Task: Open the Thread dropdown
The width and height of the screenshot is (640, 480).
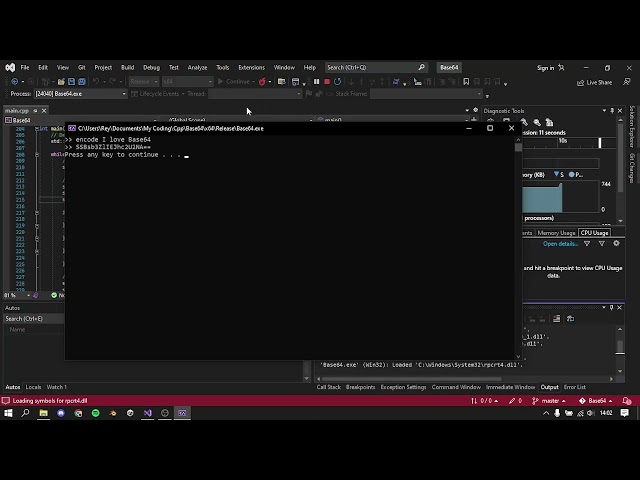Action: (254, 94)
